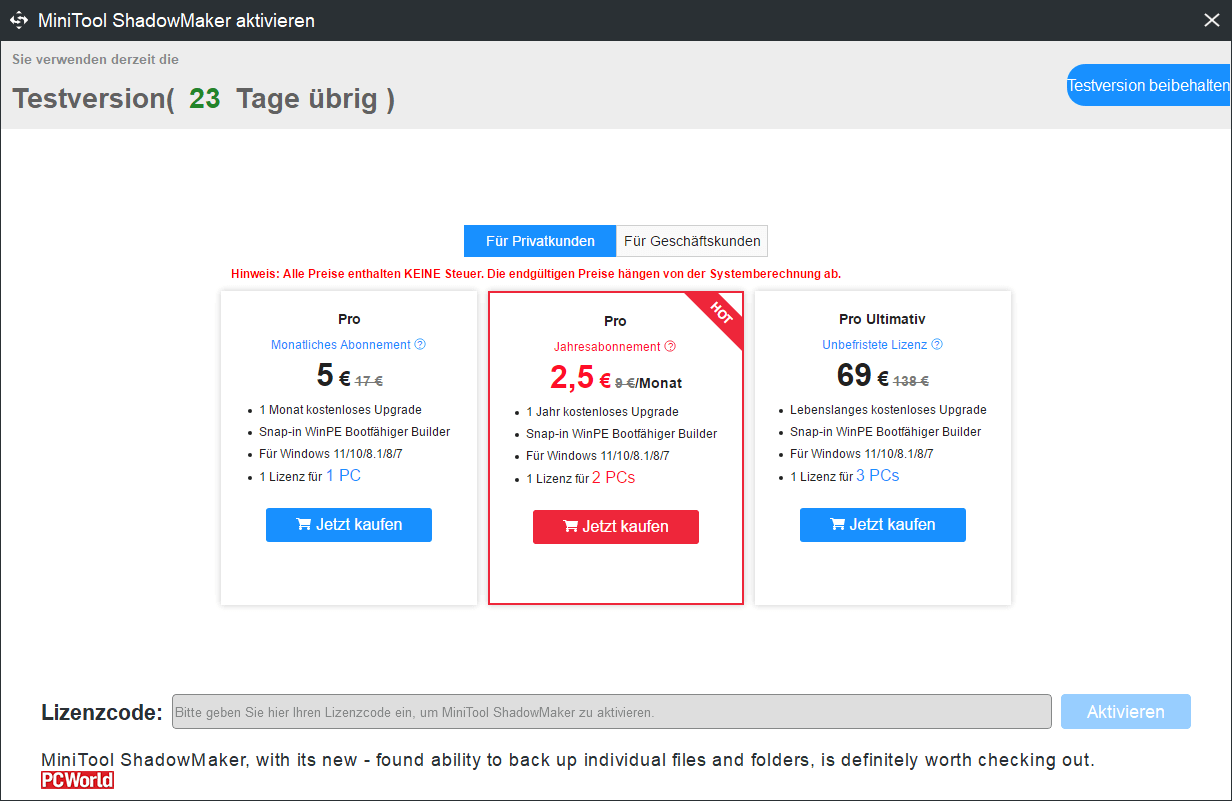Close the activation window
1232x801 pixels.
click(x=1211, y=19)
